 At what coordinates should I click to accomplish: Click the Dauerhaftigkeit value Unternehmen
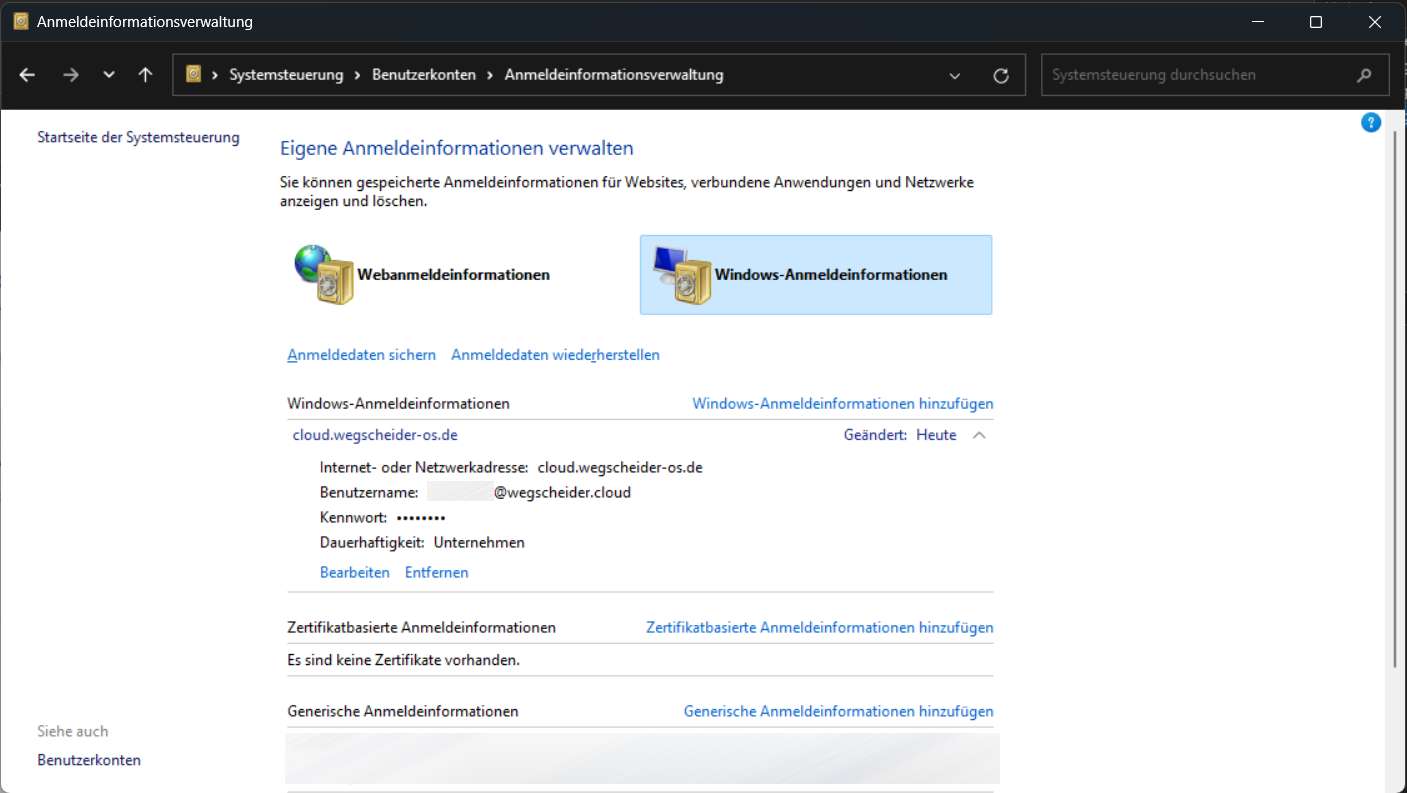(479, 543)
